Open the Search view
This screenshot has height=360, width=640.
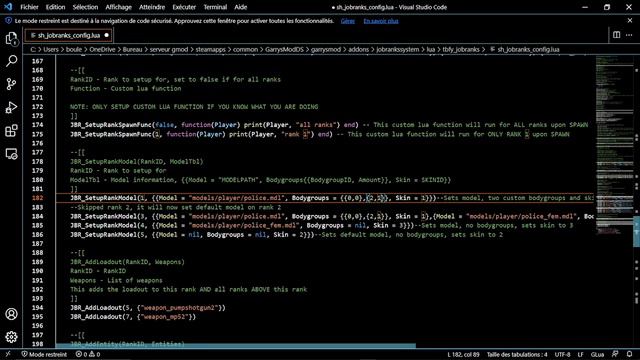(11, 61)
